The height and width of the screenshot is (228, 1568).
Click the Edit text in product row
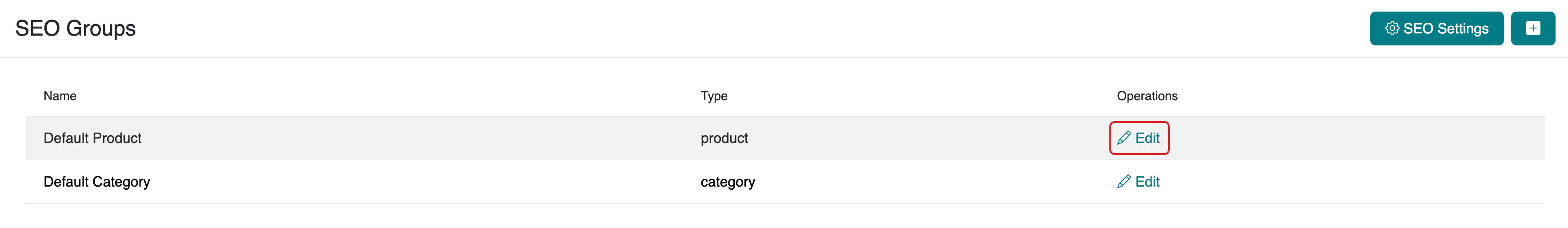coord(1148,138)
